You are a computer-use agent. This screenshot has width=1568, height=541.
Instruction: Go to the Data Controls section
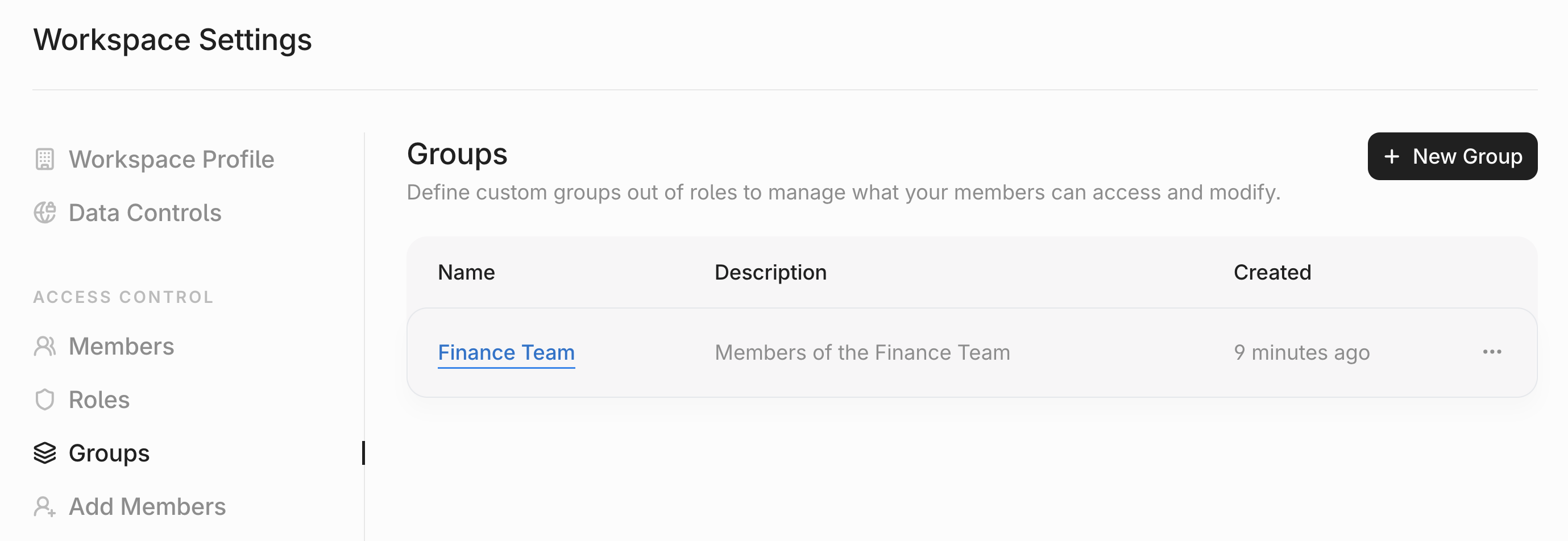tap(145, 213)
